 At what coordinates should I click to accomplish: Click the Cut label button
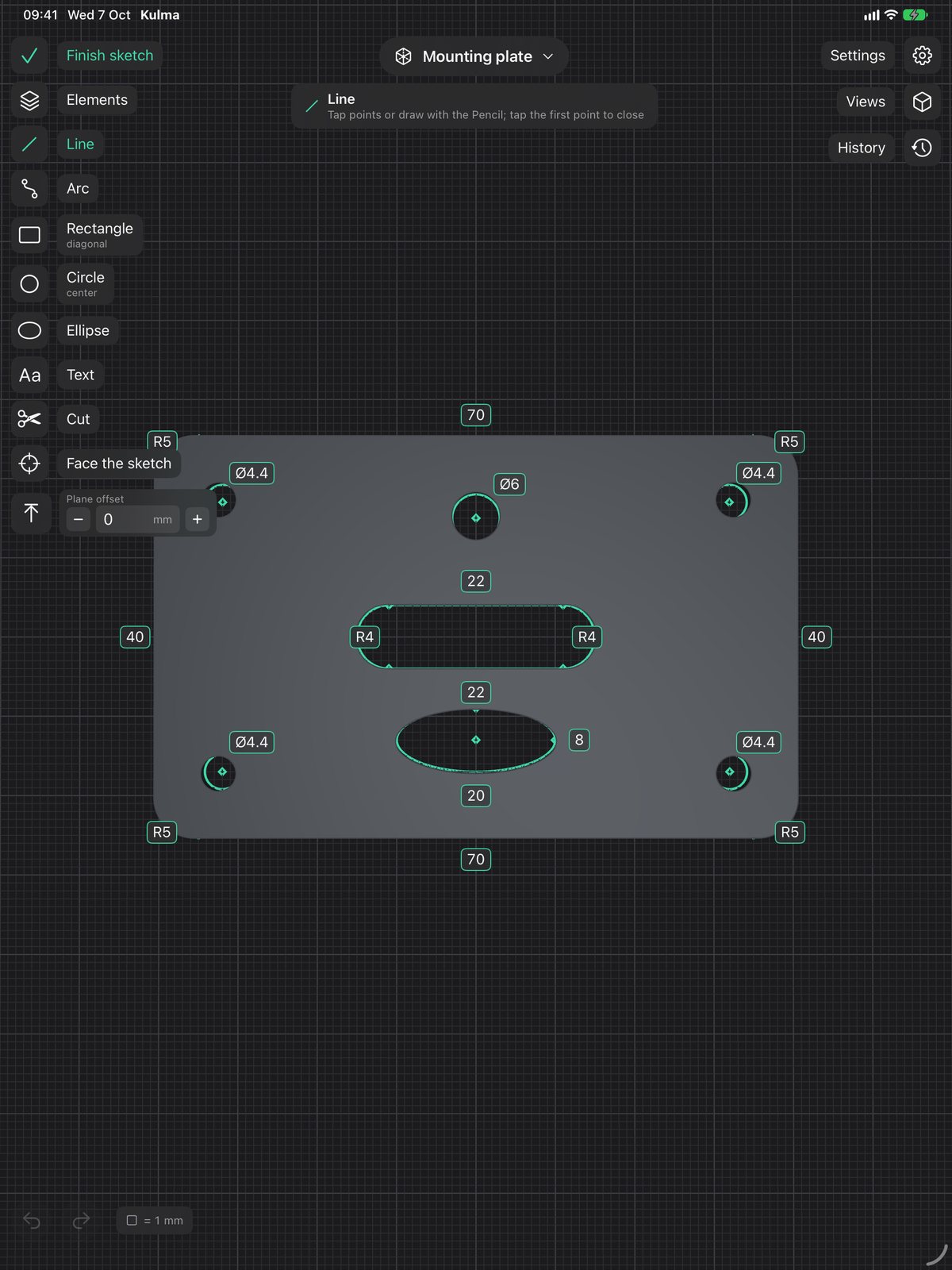(x=78, y=419)
